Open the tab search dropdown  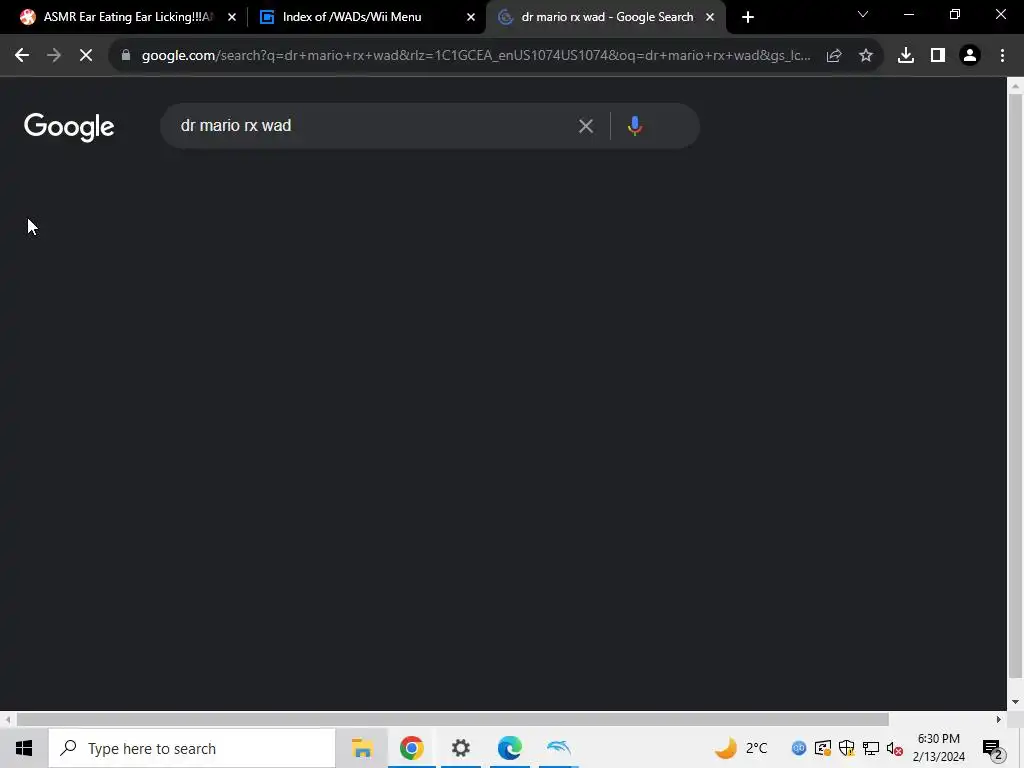863,14
